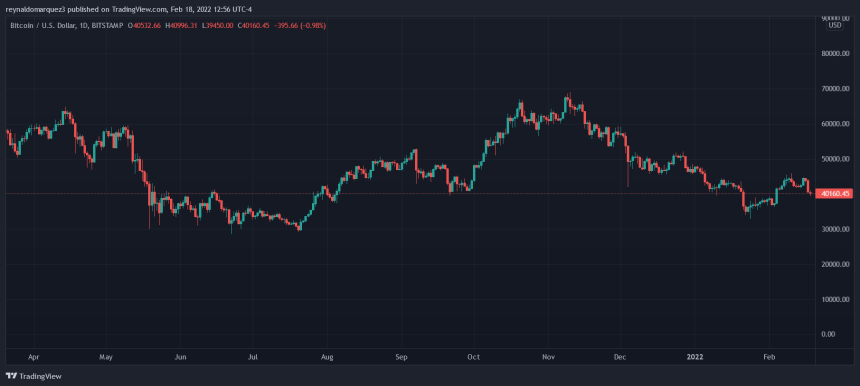The image size is (860, 386).
Task: Click the Jul label on time axis
Action: (253, 357)
